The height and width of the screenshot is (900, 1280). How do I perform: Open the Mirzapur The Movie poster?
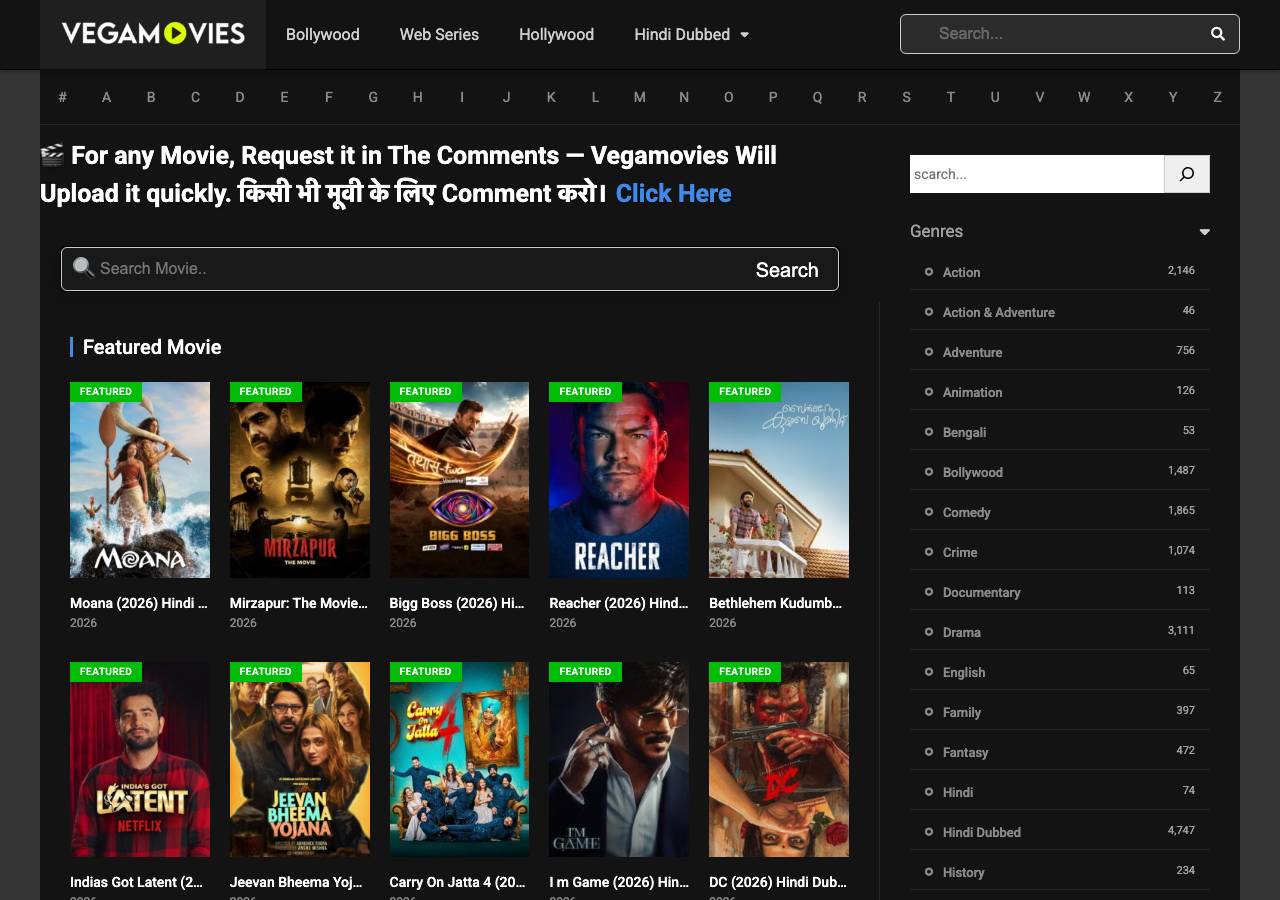coord(300,480)
